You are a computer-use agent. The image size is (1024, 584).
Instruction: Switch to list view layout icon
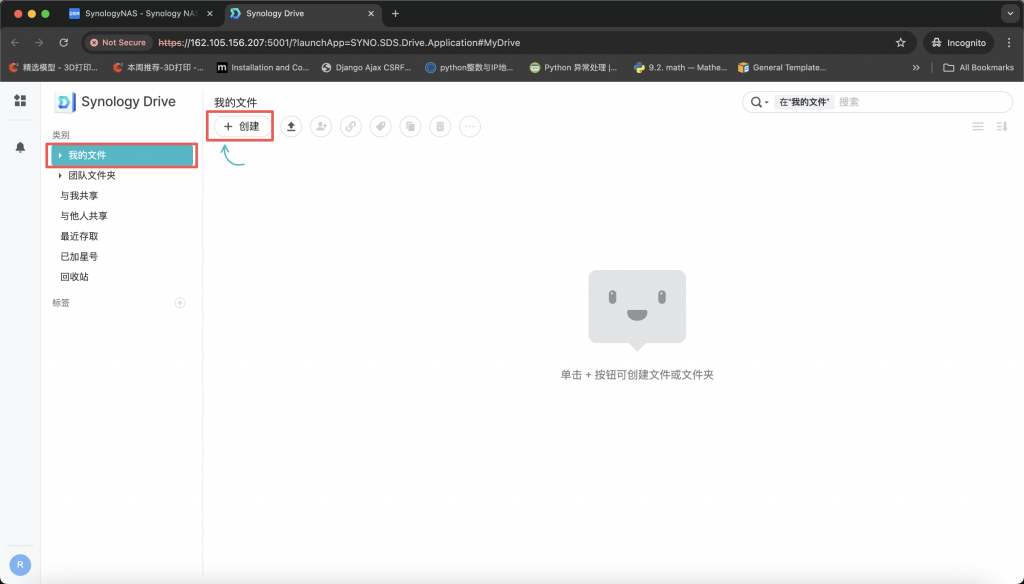point(978,126)
